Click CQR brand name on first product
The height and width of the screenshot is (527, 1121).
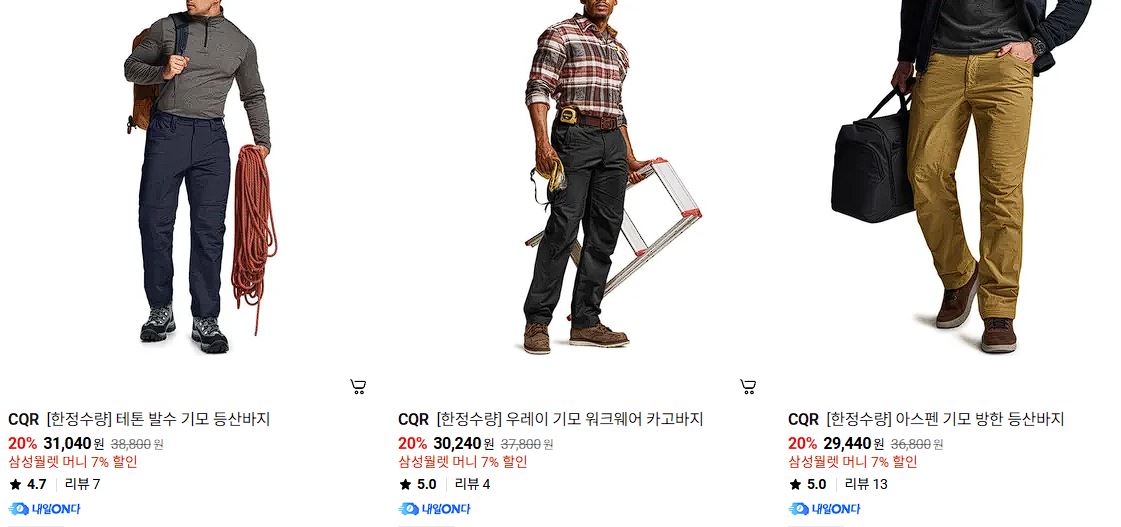pos(24,419)
